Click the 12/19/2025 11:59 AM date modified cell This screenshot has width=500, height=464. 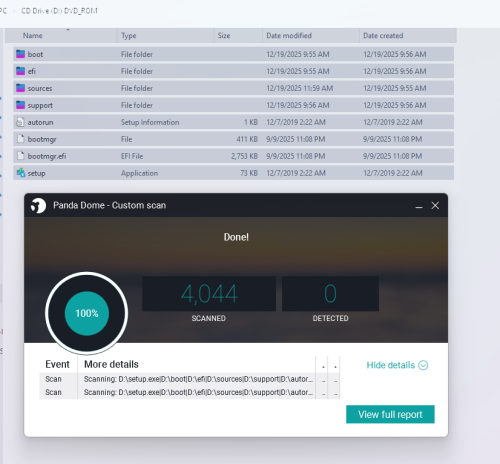300,88
